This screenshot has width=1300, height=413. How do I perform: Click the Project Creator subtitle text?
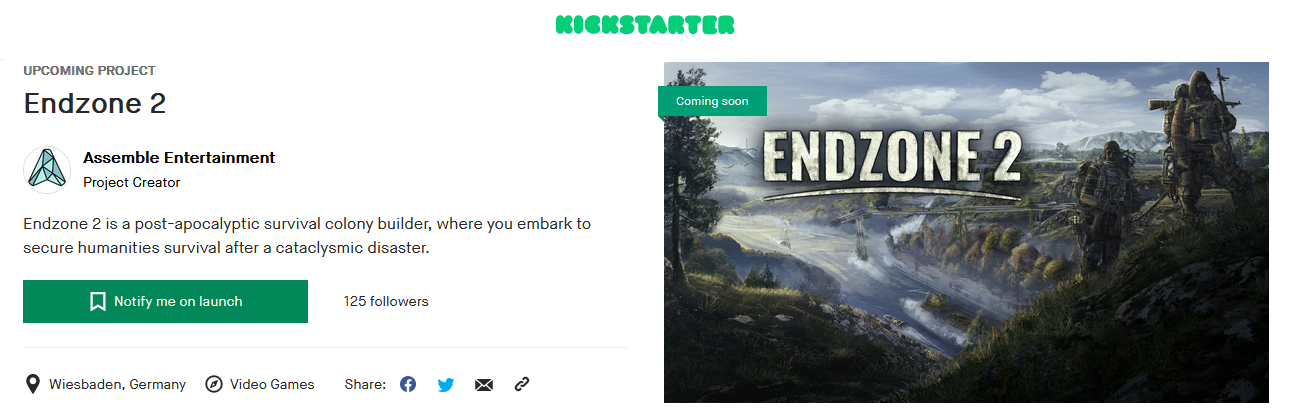[131, 183]
